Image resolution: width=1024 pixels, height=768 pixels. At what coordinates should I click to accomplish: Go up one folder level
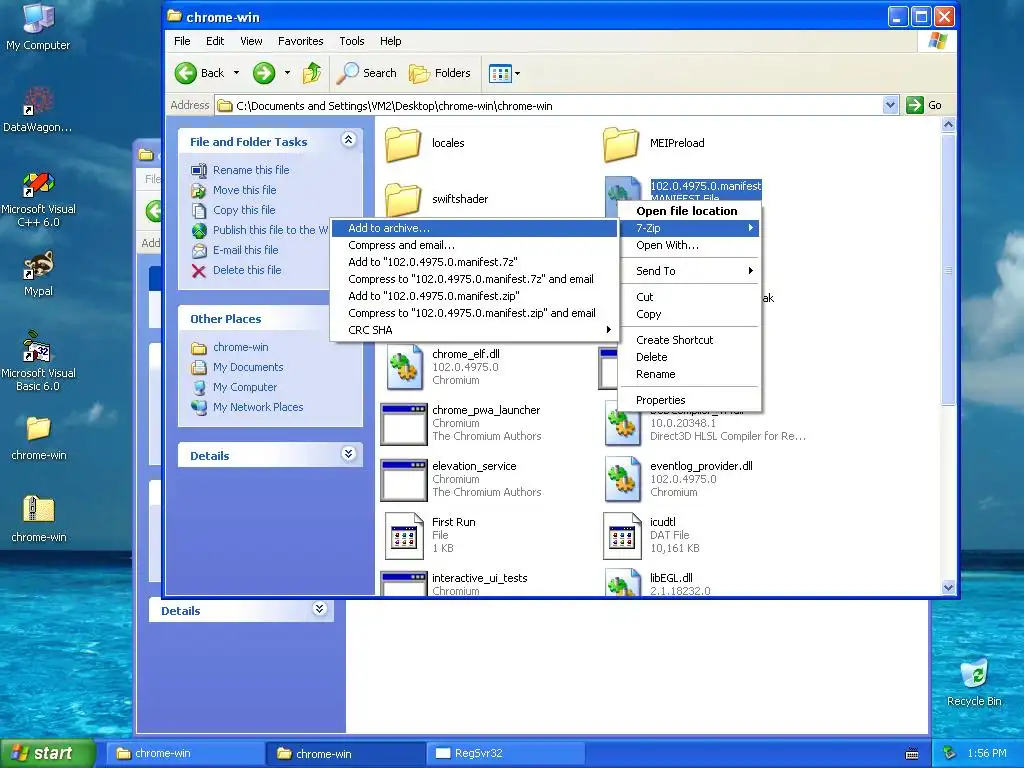(312, 73)
